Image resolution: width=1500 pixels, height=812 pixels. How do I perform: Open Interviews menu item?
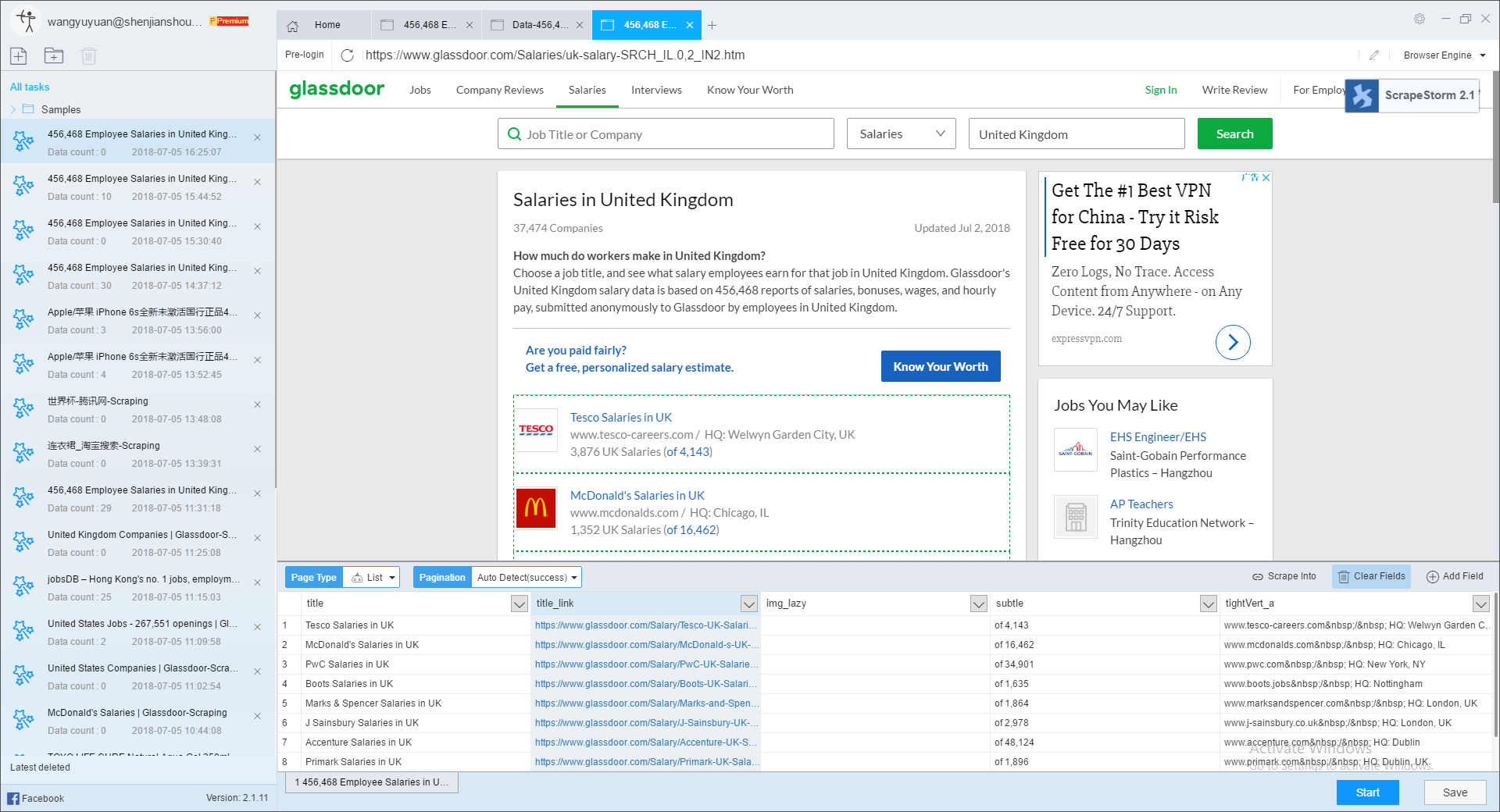click(x=656, y=90)
